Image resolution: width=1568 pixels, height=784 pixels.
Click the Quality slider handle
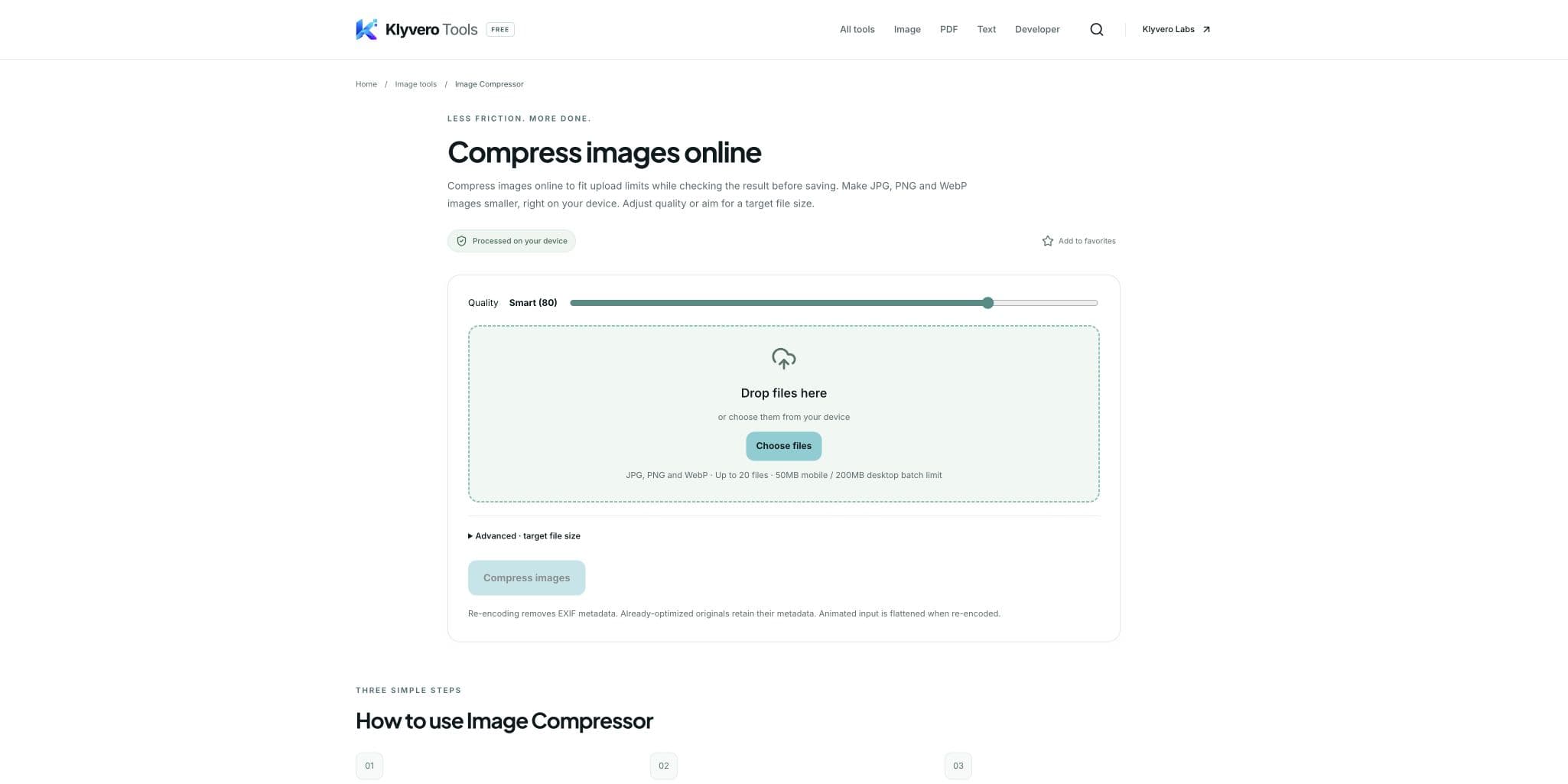coord(987,303)
